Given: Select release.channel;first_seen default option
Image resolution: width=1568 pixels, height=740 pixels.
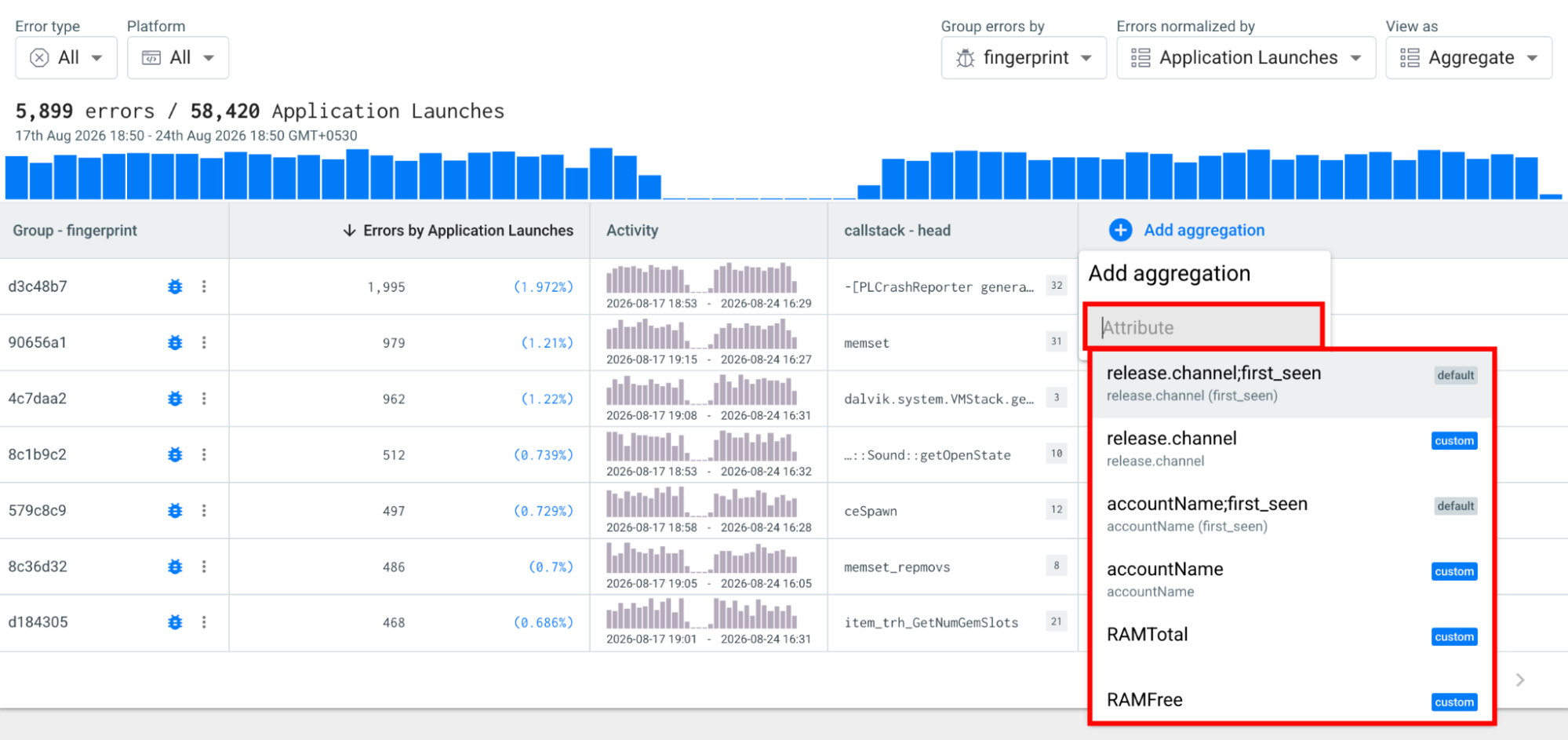Looking at the screenshot, I should pos(1292,384).
